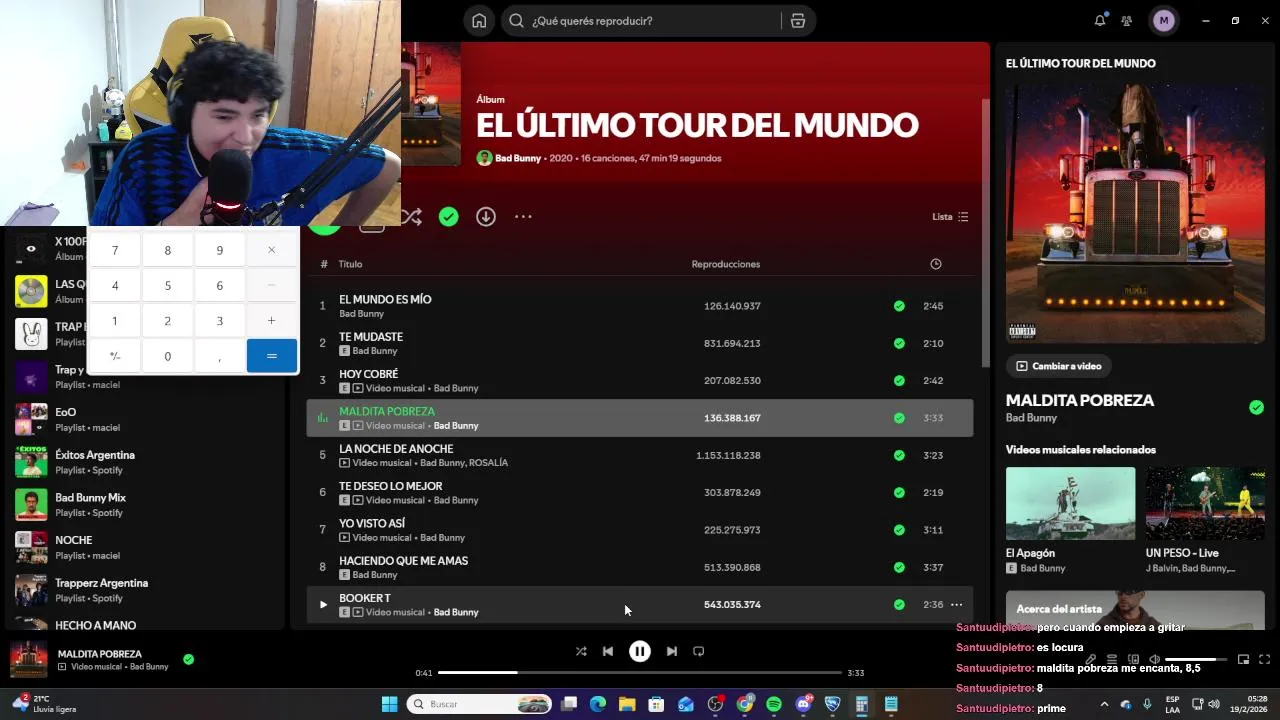The width and height of the screenshot is (1280, 720).
Task: Toggle saved check on EL MUNDO ES MÍO
Action: click(899, 306)
